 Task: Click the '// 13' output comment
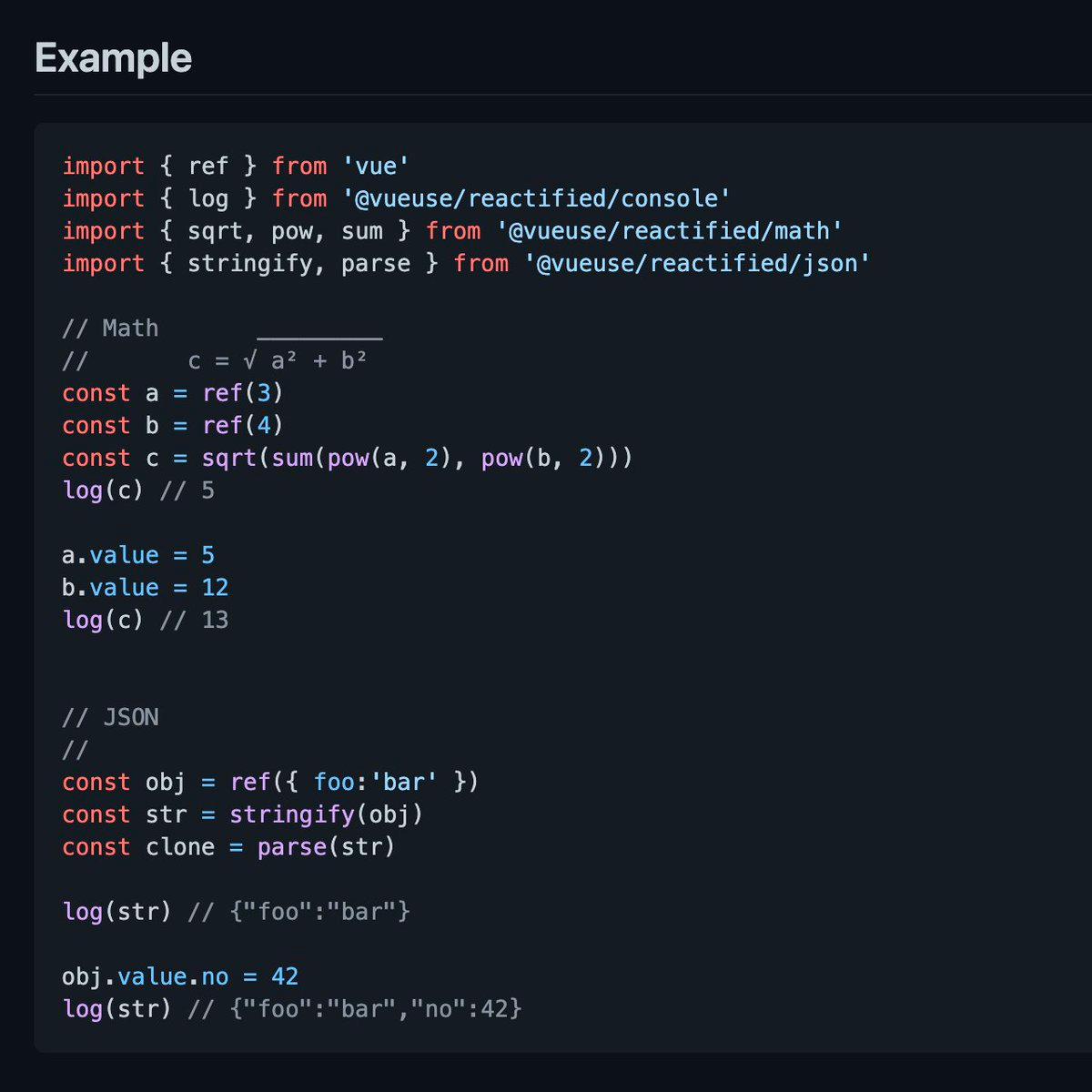click(x=195, y=621)
